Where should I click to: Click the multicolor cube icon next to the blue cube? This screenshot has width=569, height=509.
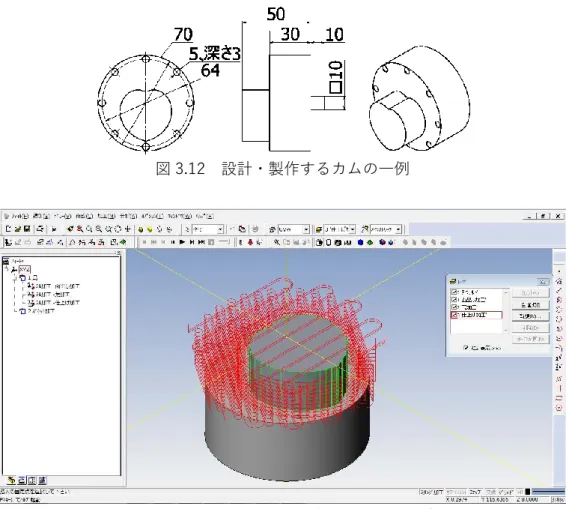(x=382, y=242)
